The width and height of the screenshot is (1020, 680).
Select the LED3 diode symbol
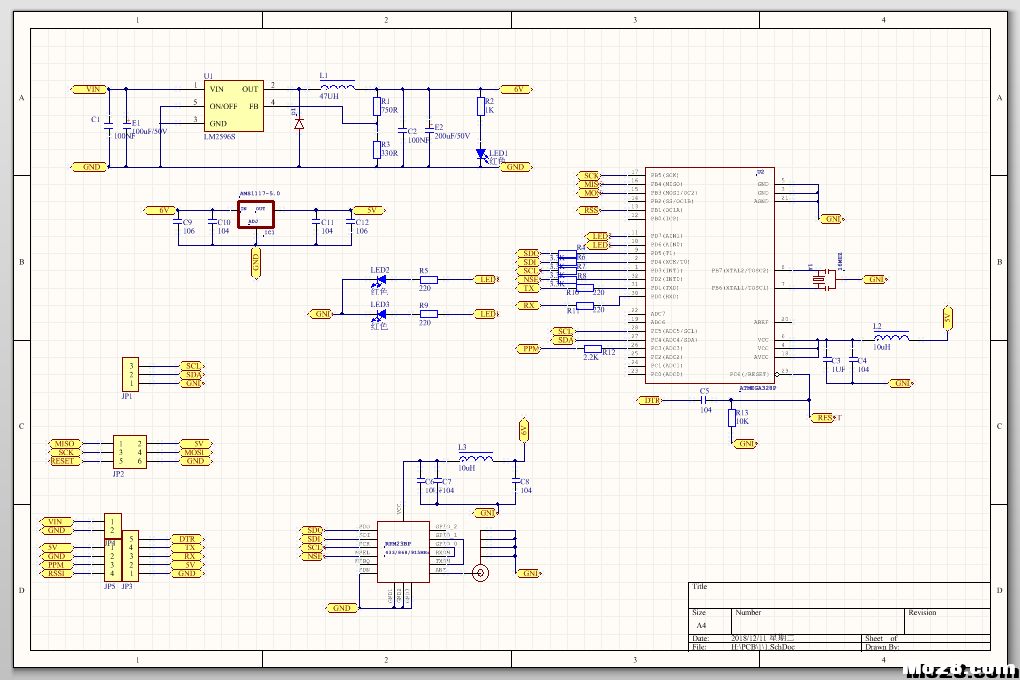tap(380, 314)
